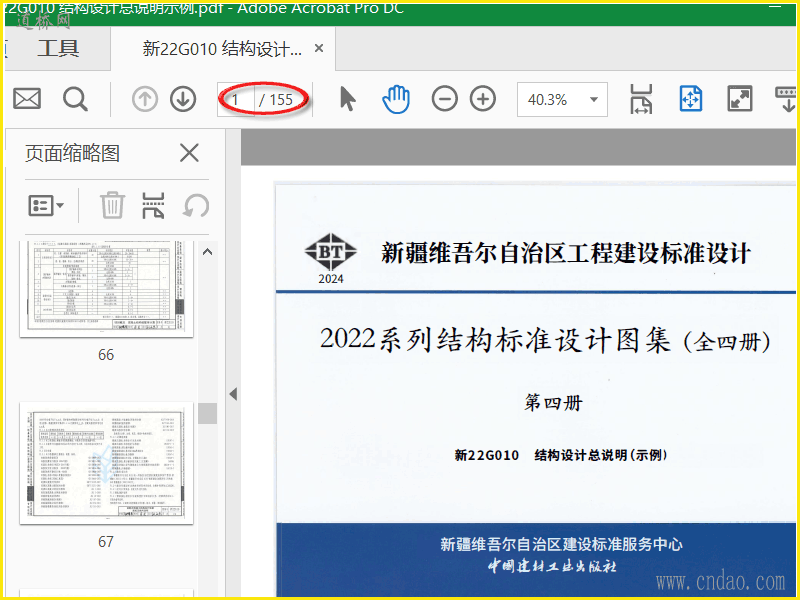Open thumbnail options menu dropdown
Viewport: 800px width, 600px height.
coord(46,206)
